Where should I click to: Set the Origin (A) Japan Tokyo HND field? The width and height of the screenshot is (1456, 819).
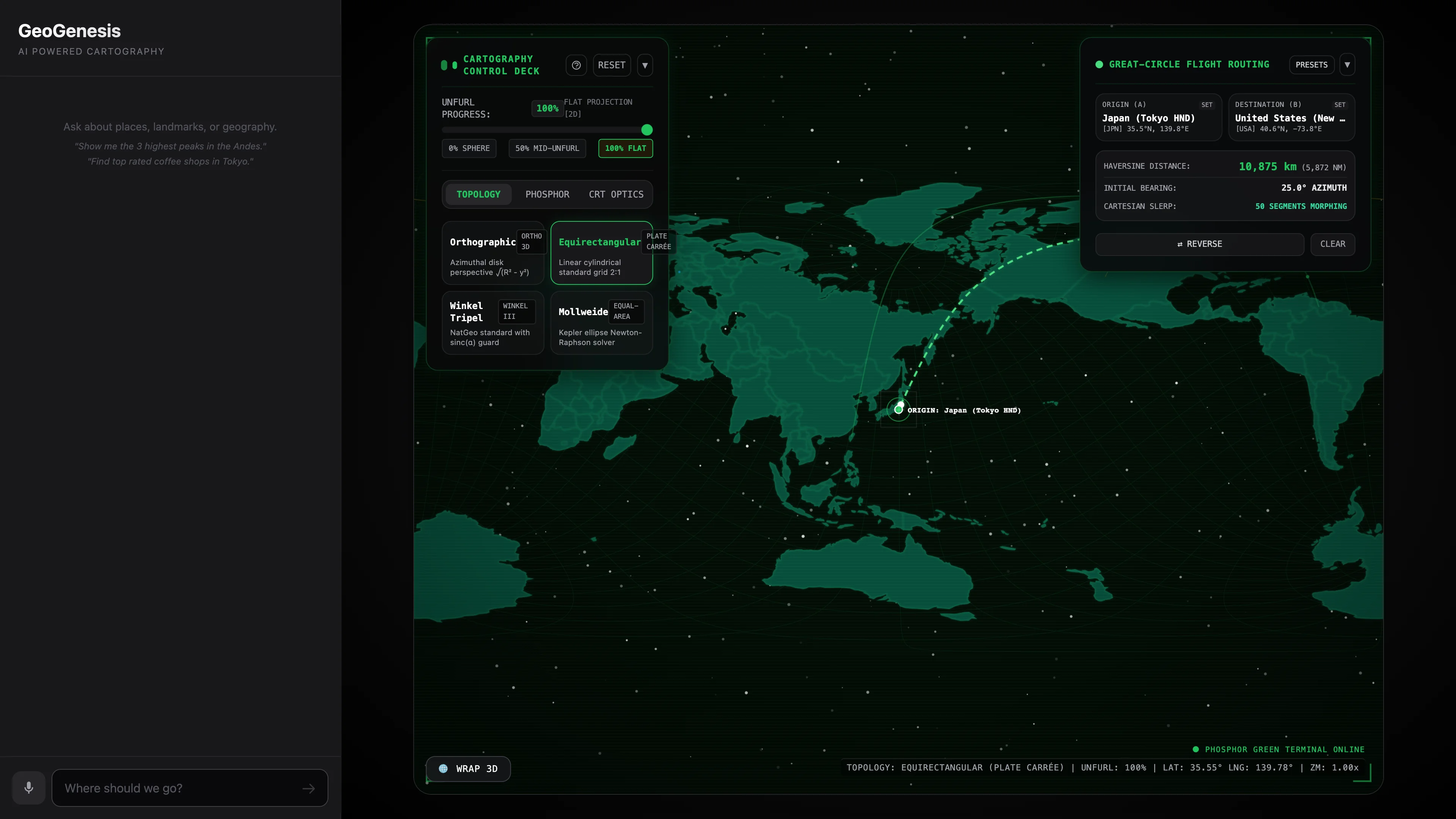pos(1158,117)
